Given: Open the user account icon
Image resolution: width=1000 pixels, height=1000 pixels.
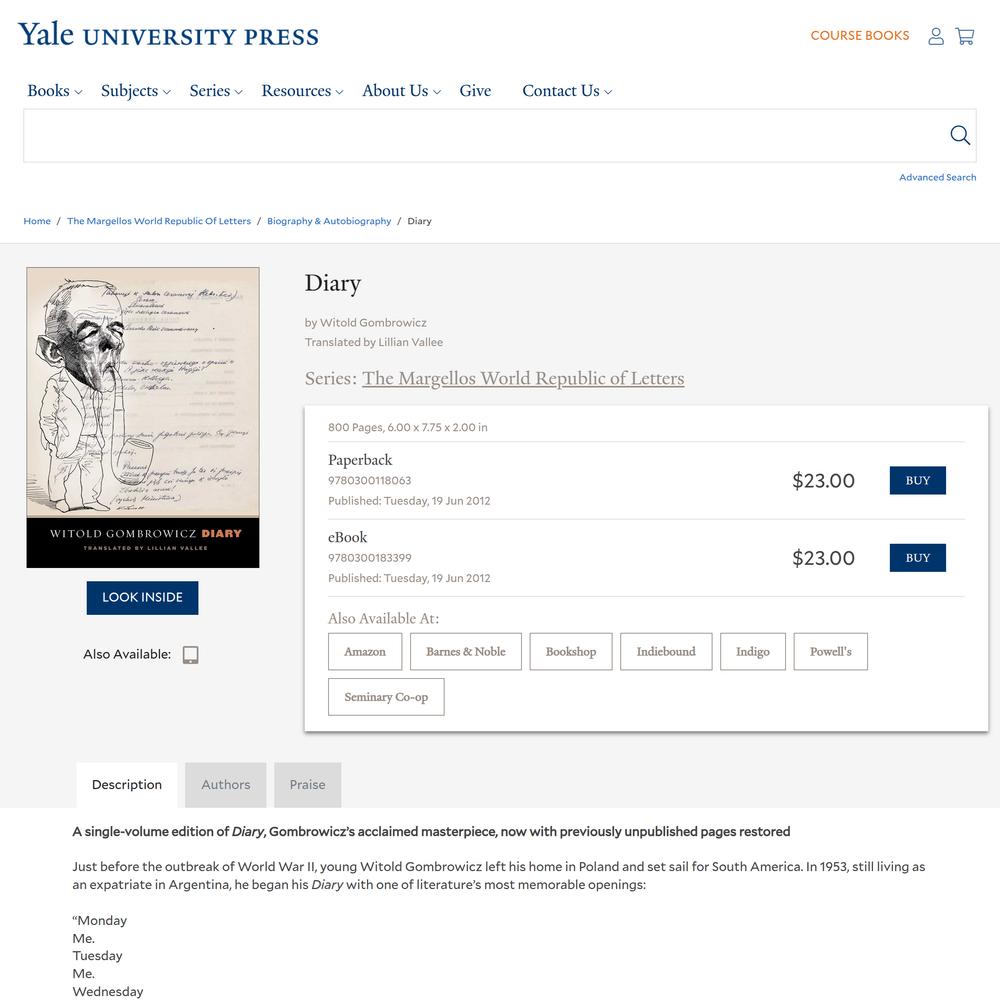Looking at the screenshot, I should [936, 36].
